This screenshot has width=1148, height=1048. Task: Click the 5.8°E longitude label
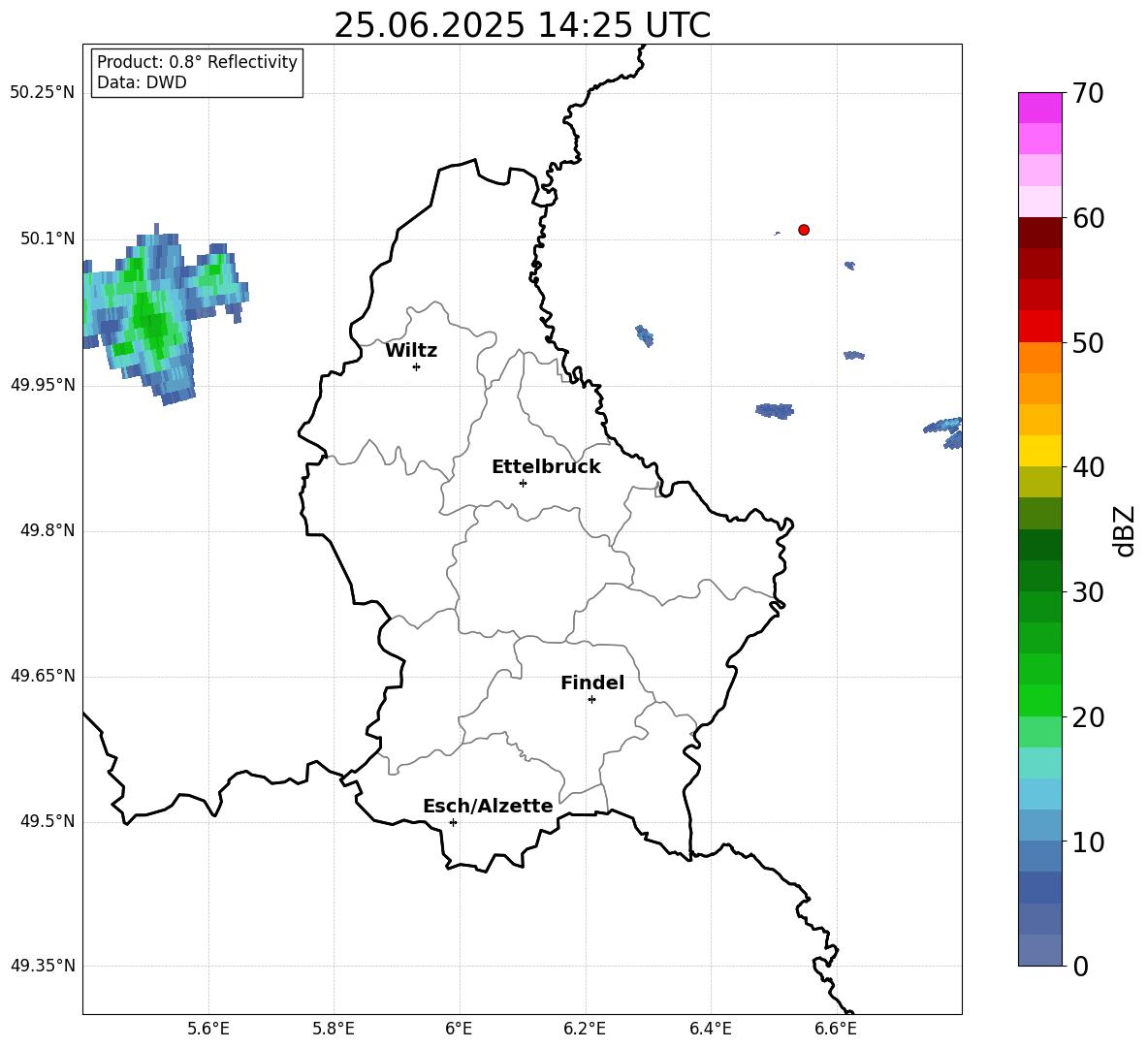(x=334, y=1029)
